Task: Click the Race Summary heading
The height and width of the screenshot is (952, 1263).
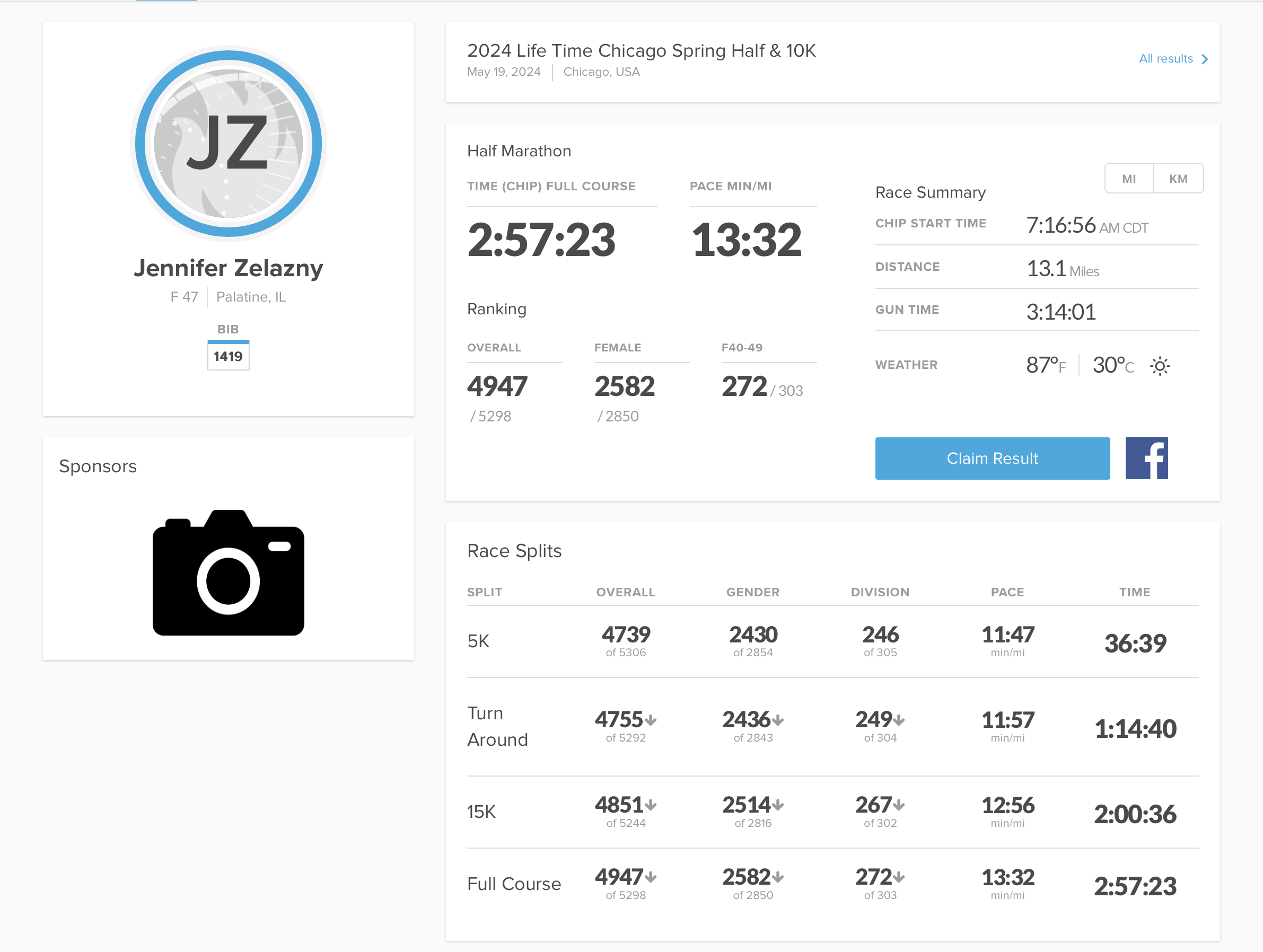Action: [930, 192]
